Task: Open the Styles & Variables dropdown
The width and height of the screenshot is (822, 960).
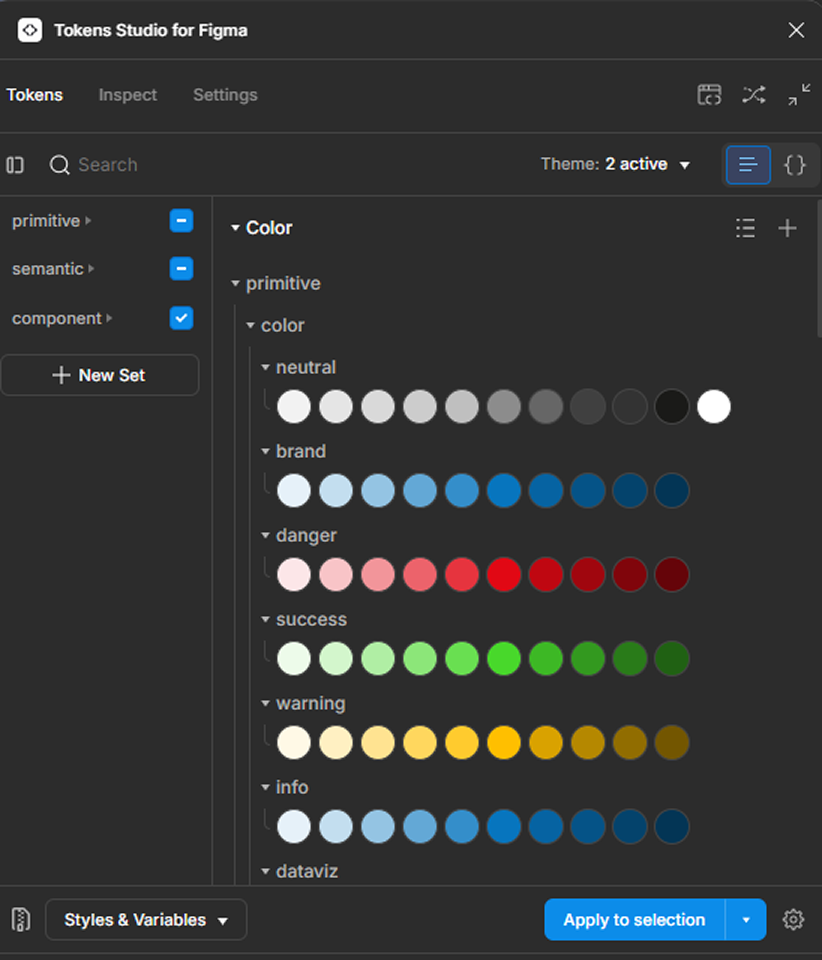Action: coord(146,920)
